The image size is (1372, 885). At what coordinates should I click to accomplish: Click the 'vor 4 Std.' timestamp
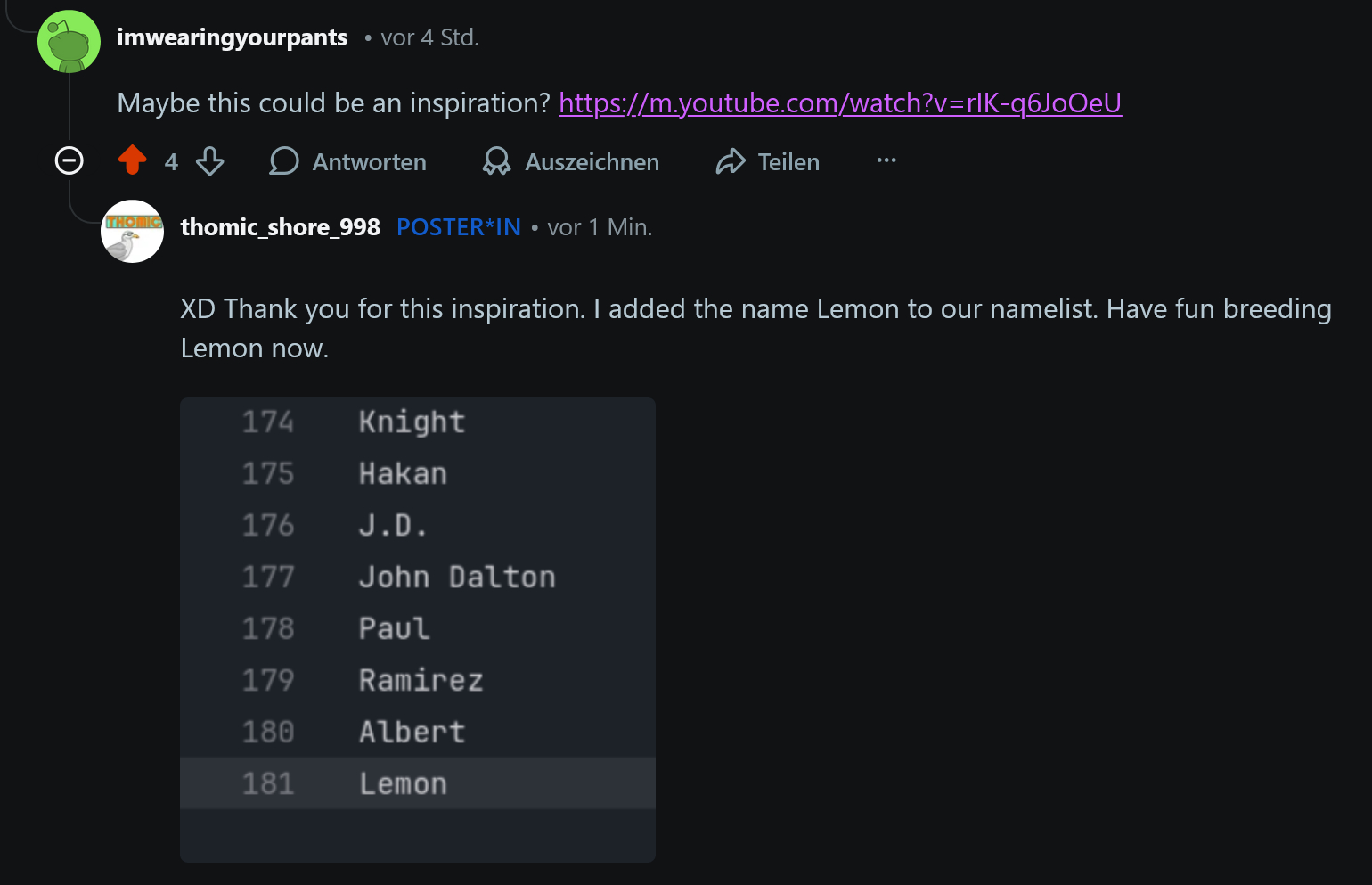coord(429,37)
